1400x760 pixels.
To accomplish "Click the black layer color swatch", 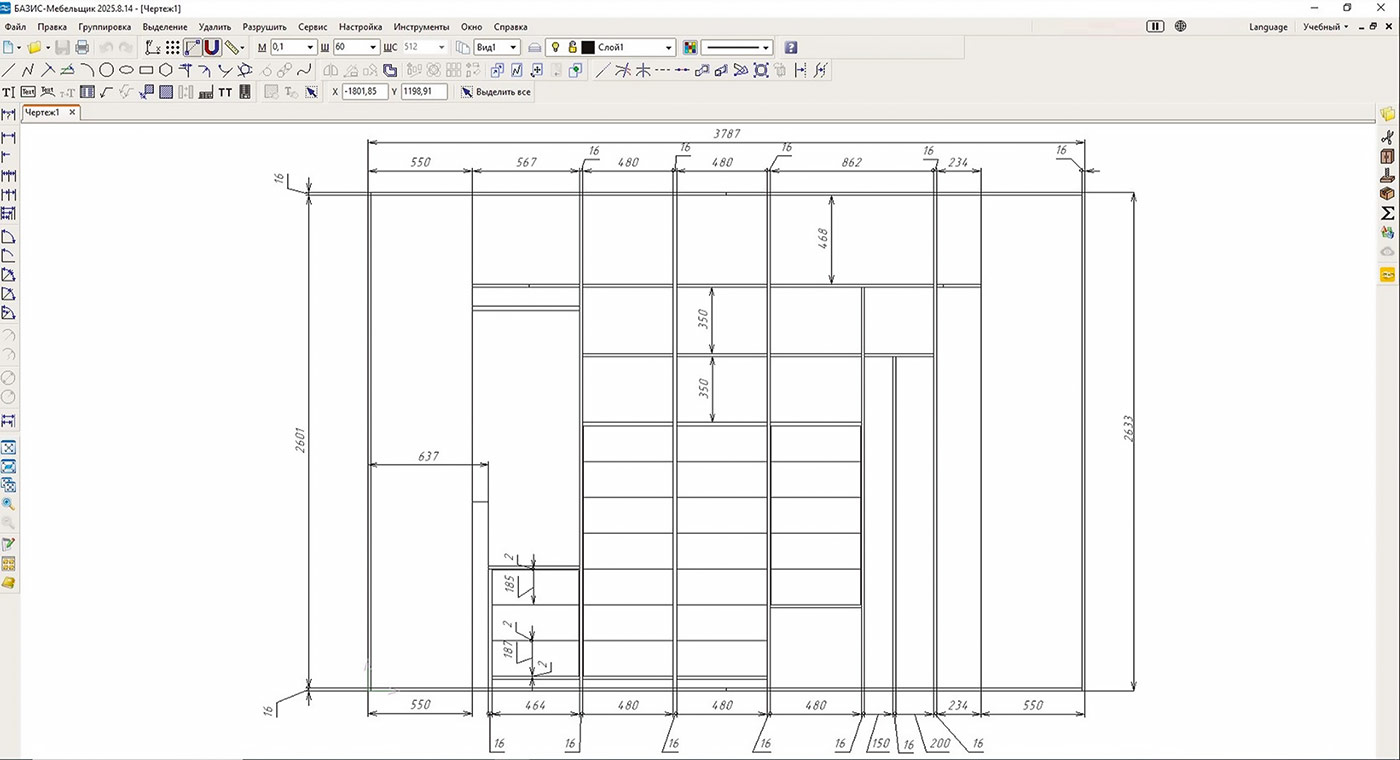I will click(x=588, y=47).
